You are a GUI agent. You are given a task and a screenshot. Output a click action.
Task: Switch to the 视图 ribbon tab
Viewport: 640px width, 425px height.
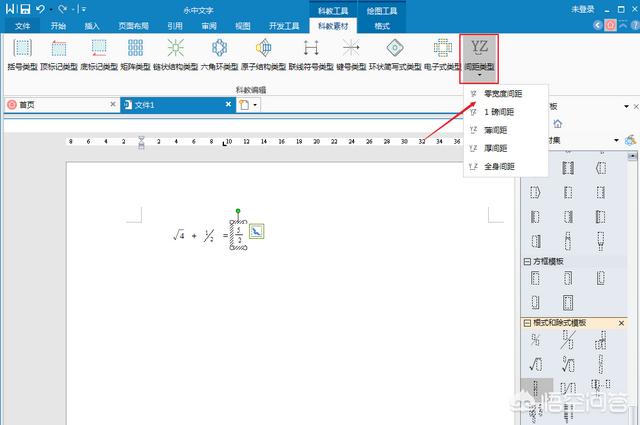(x=243, y=26)
